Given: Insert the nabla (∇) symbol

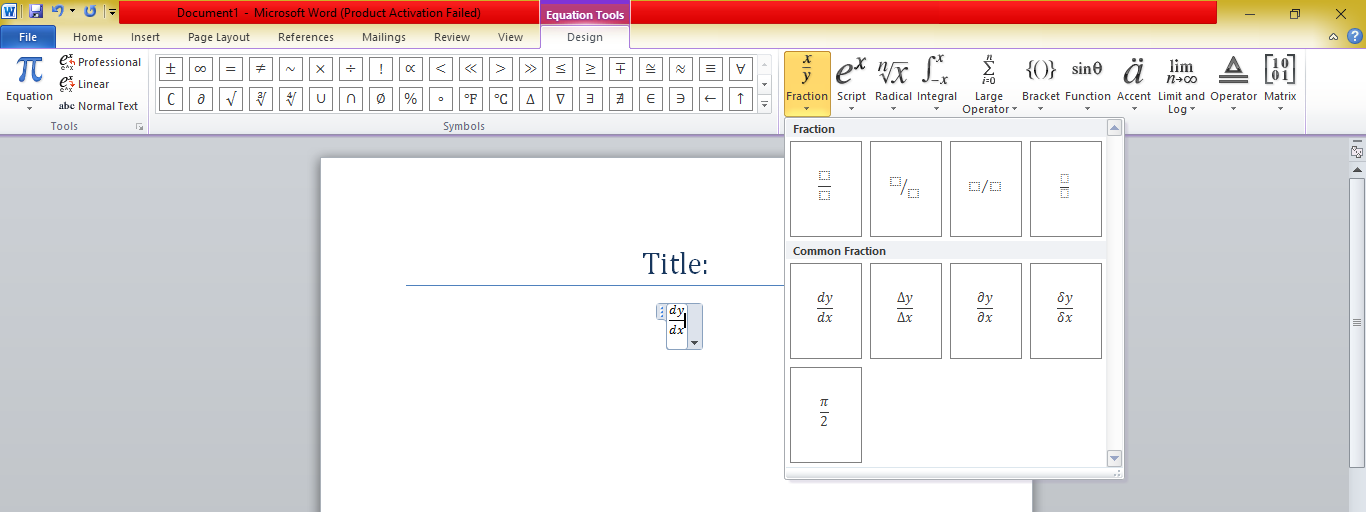Looking at the screenshot, I should point(561,99).
